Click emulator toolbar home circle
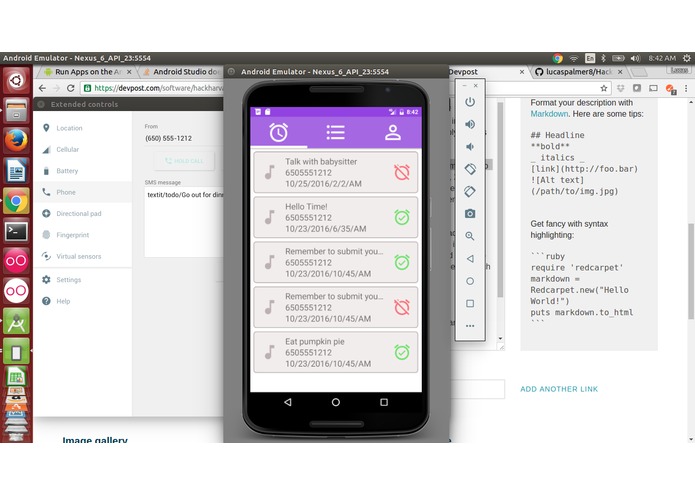Viewport: 695px width, 494px height. click(x=470, y=281)
